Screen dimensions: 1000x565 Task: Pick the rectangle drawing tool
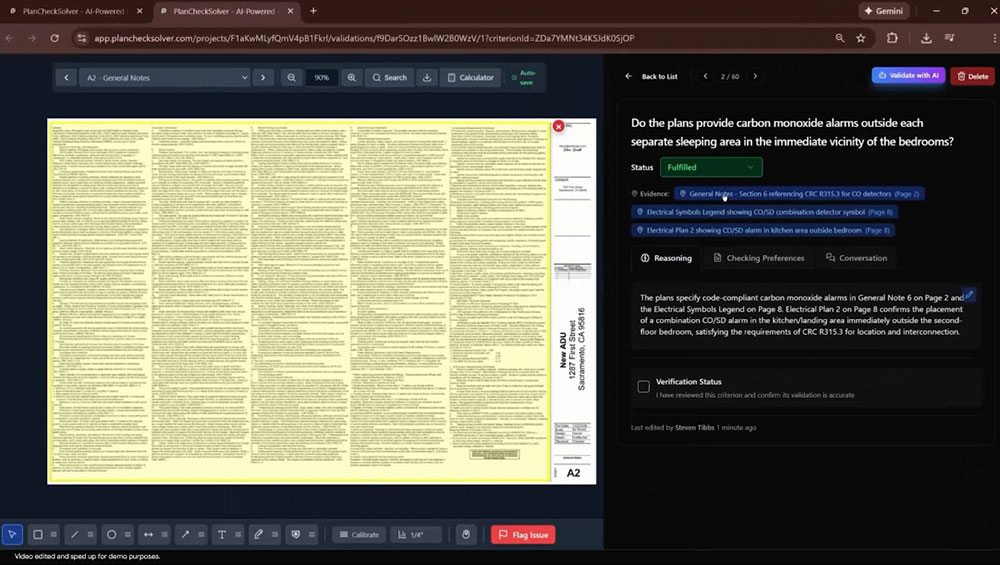(38, 535)
